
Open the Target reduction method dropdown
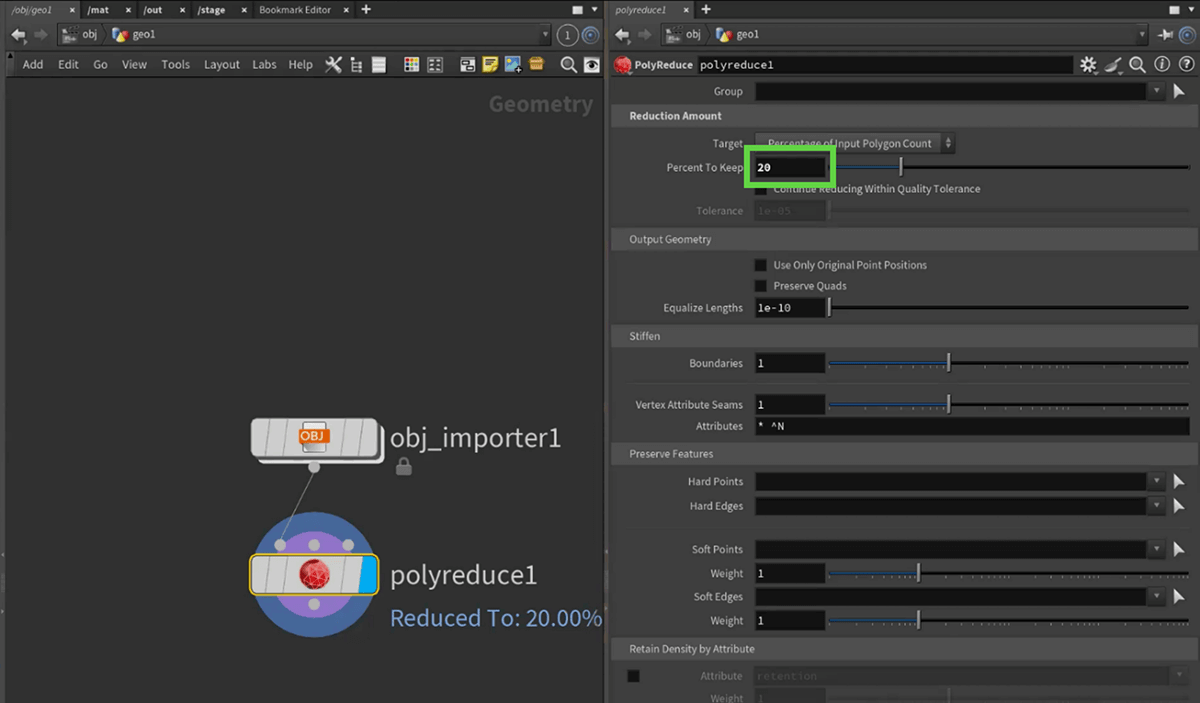coord(855,143)
